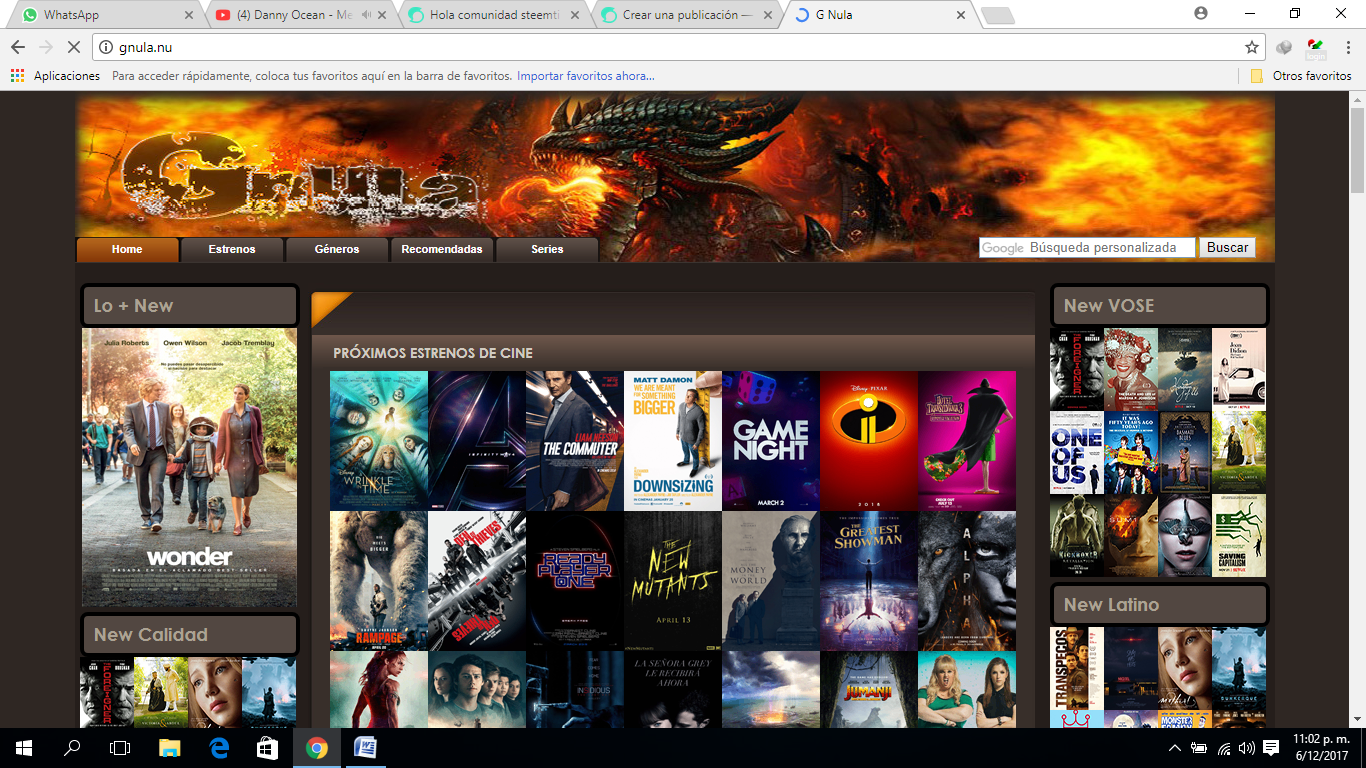Open the Saving Capitalism poster
The width and height of the screenshot is (1366, 768).
click(x=1239, y=536)
